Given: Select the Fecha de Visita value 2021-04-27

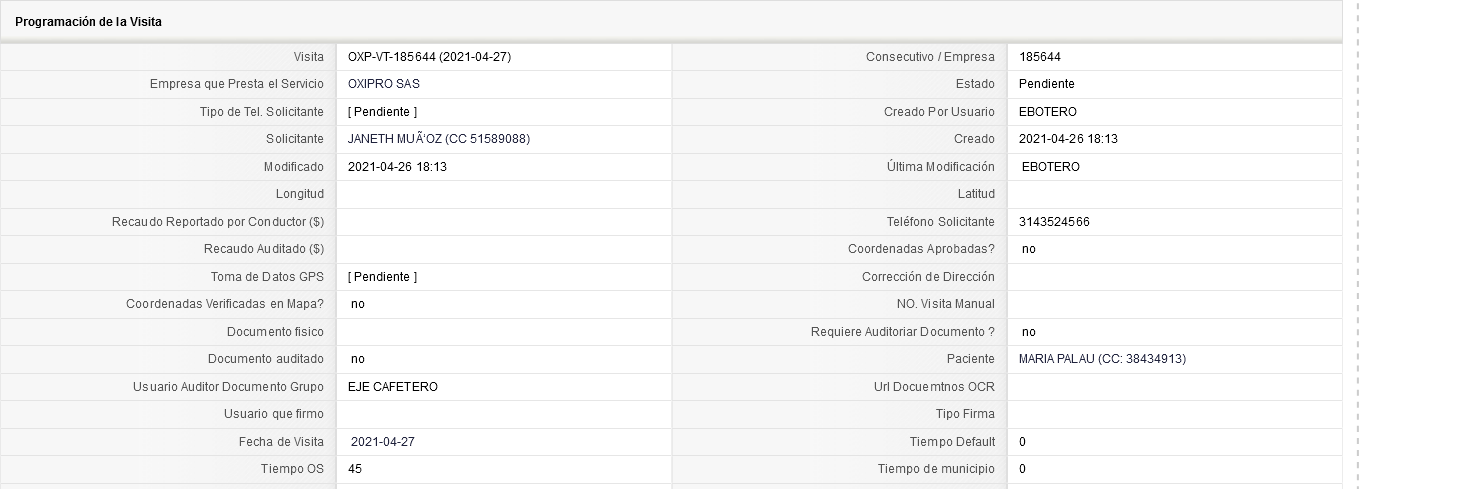Looking at the screenshot, I should (383, 442).
